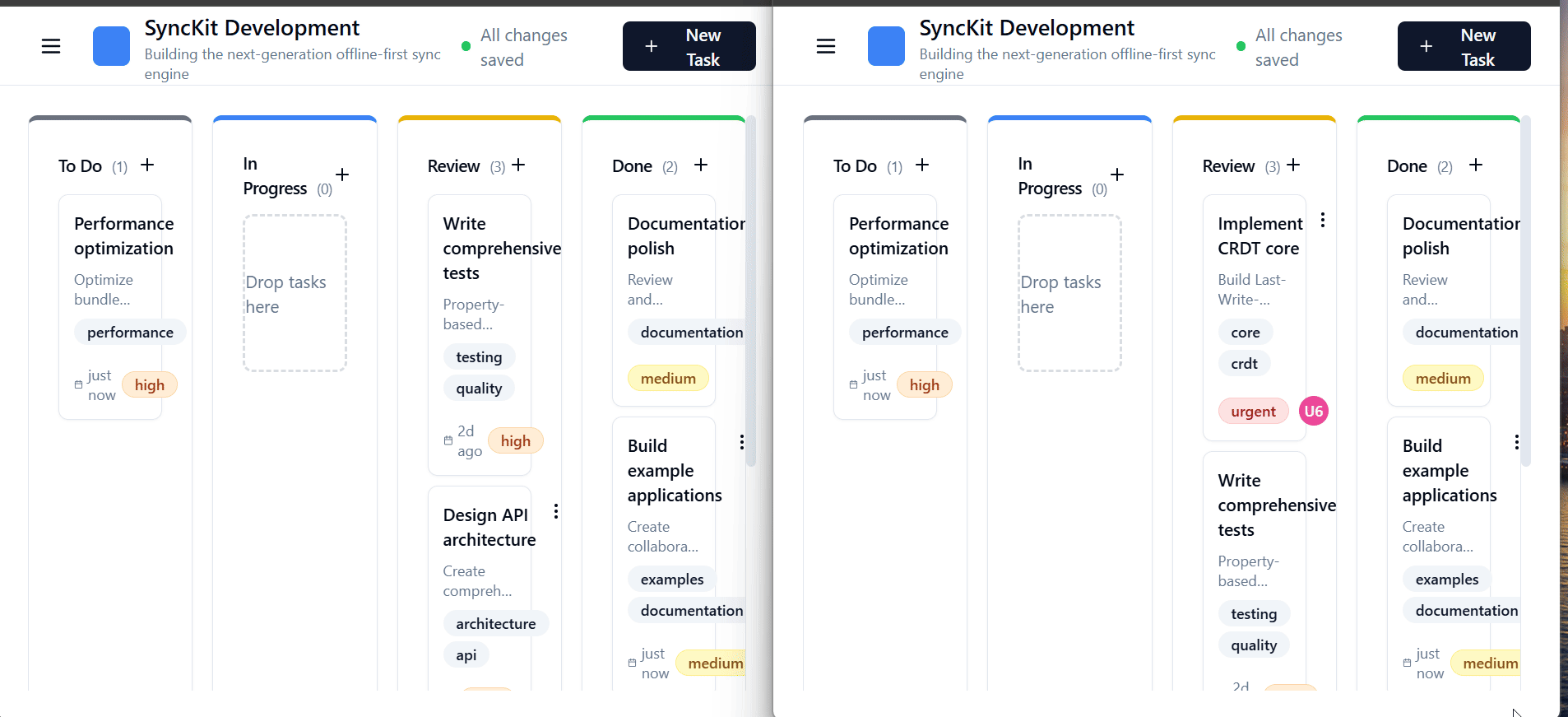Click blue SyncKit logo in left window
The height and width of the screenshot is (717, 1568).
(111, 46)
